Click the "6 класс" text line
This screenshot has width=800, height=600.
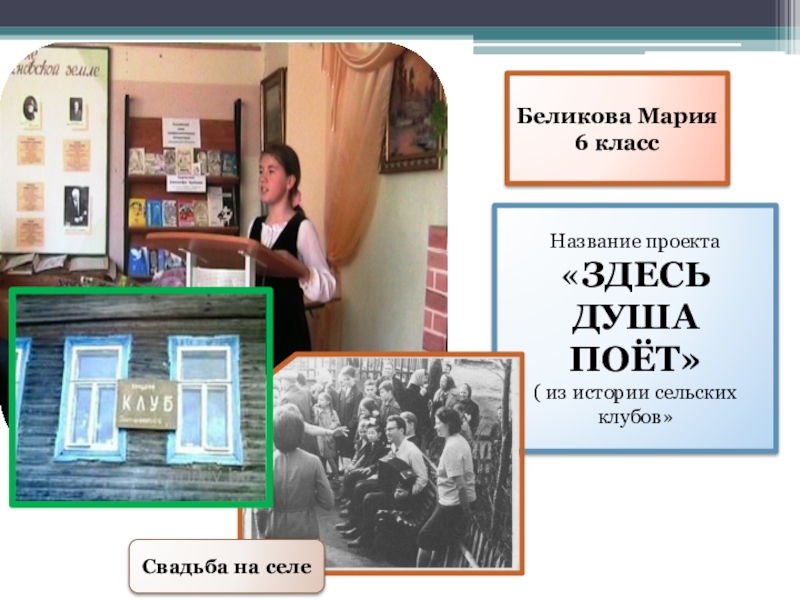click(x=617, y=142)
